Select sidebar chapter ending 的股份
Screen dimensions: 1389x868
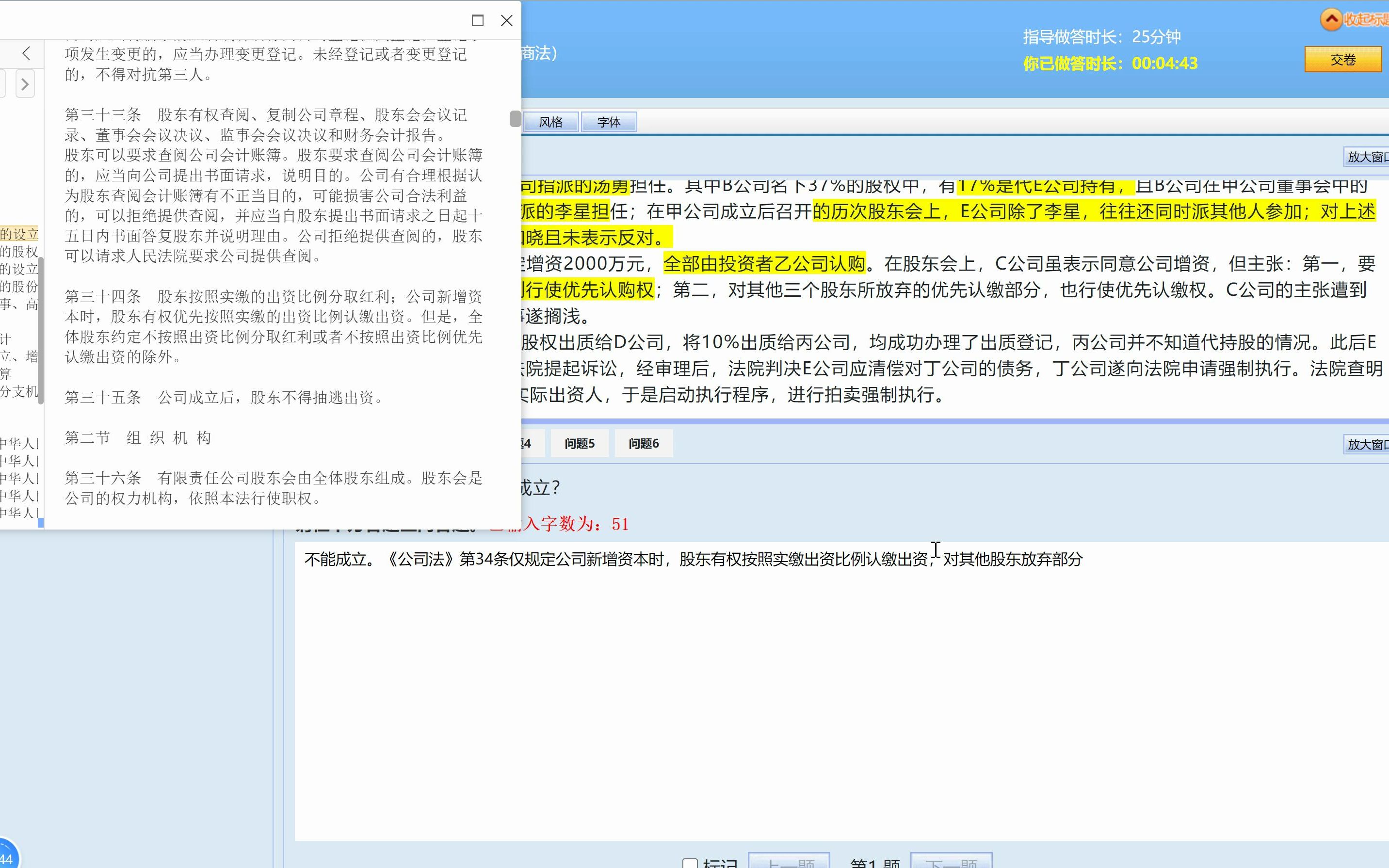(x=19, y=287)
